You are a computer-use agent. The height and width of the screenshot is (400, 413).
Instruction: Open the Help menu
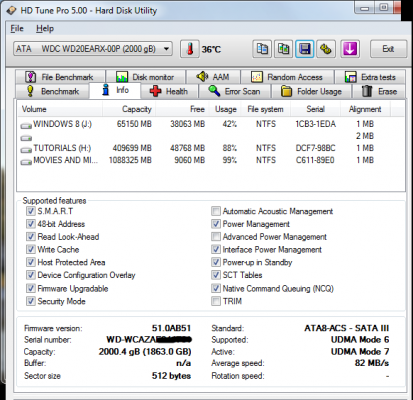pos(45,29)
